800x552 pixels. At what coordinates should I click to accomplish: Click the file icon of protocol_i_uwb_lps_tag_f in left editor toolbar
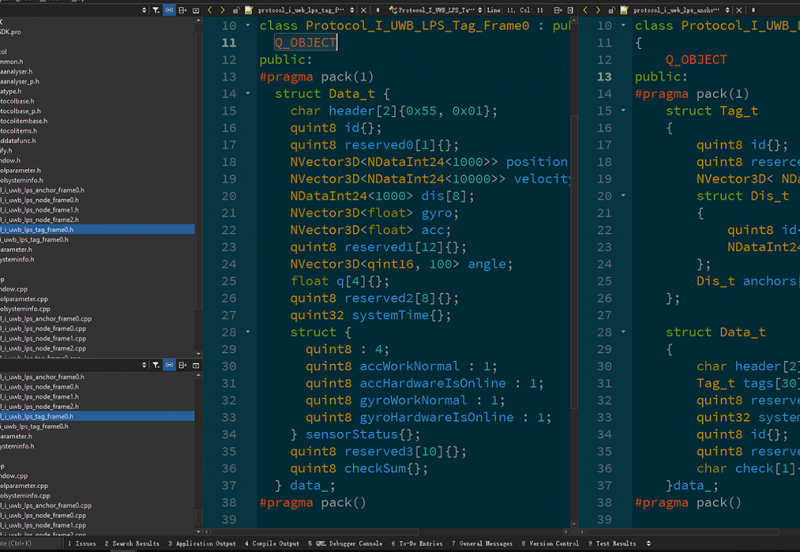click(249, 10)
